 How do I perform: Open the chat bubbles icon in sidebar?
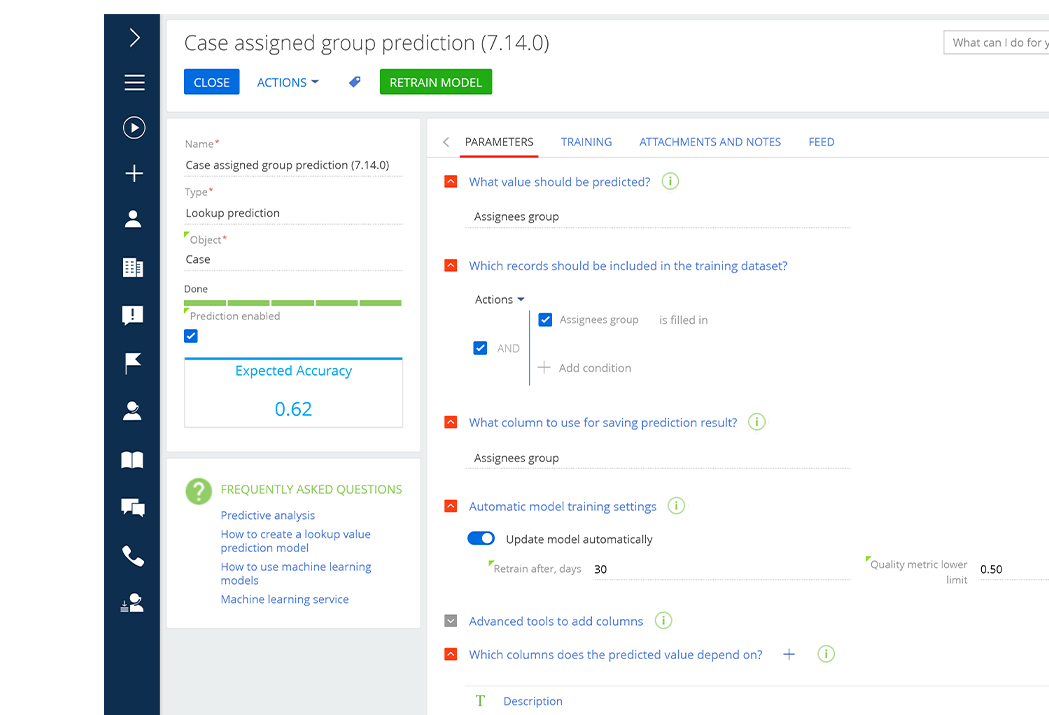click(133, 507)
